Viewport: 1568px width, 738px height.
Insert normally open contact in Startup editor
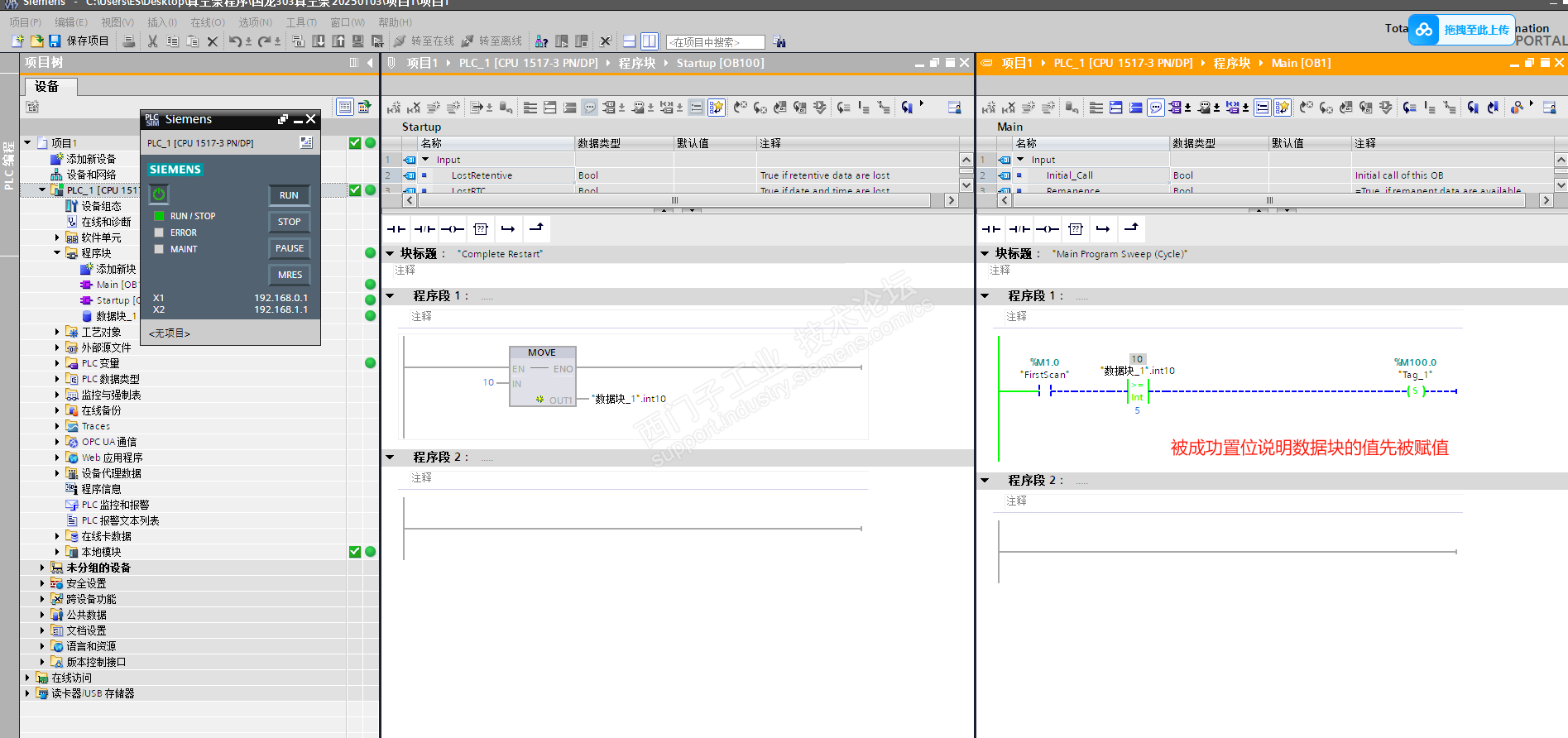[x=396, y=229]
